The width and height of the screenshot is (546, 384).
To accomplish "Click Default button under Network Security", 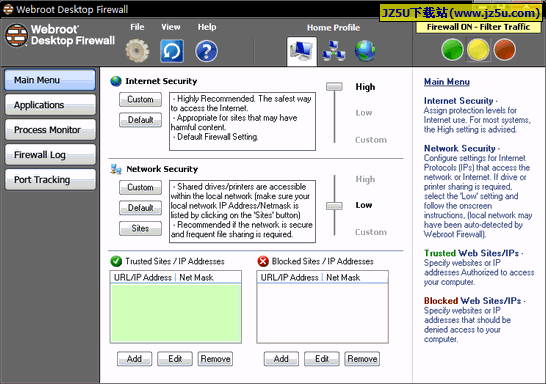I will point(140,208).
